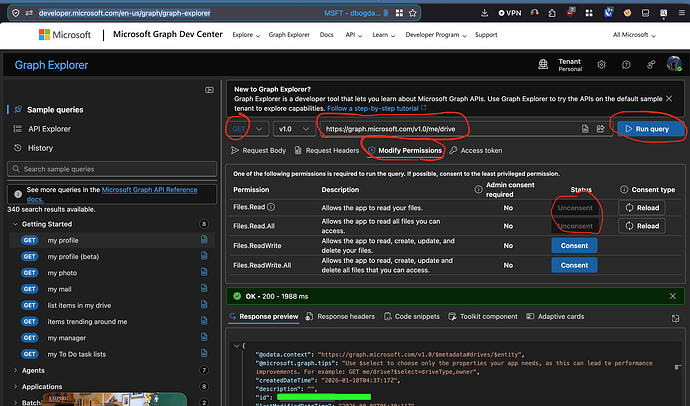Open docs icon for my mail query

coord(204,288)
